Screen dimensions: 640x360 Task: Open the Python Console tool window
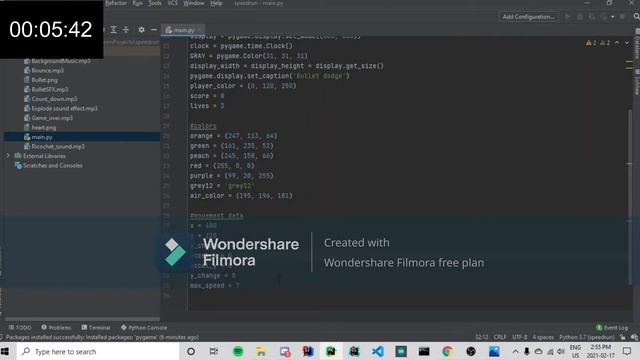pyautogui.click(x=144, y=327)
